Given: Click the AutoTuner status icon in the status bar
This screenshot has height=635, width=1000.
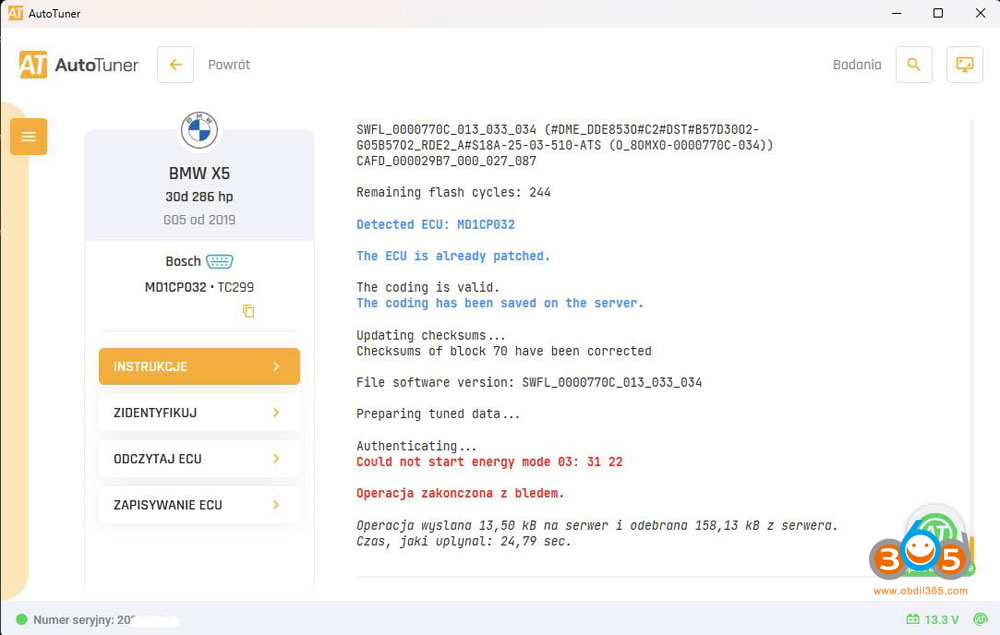Looking at the screenshot, I should (980, 619).
